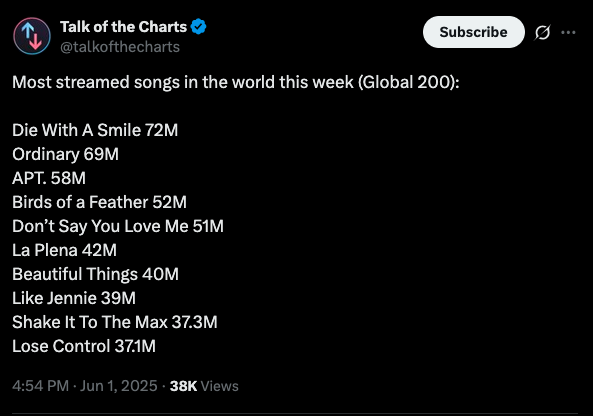
Task: Click the Subscribe button
Action: 473,32
